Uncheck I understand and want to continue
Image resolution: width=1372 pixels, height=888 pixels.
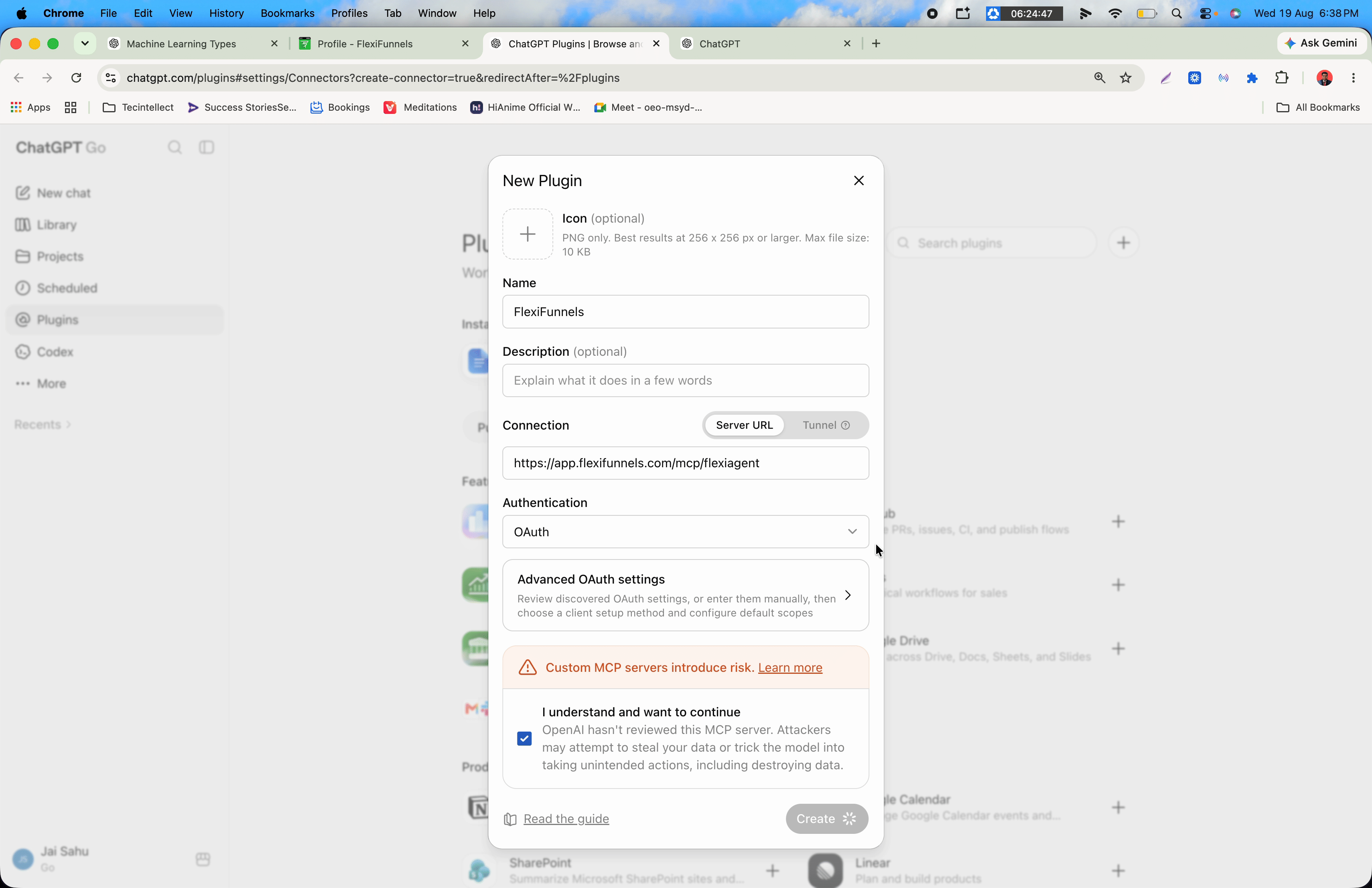(524, 739)
